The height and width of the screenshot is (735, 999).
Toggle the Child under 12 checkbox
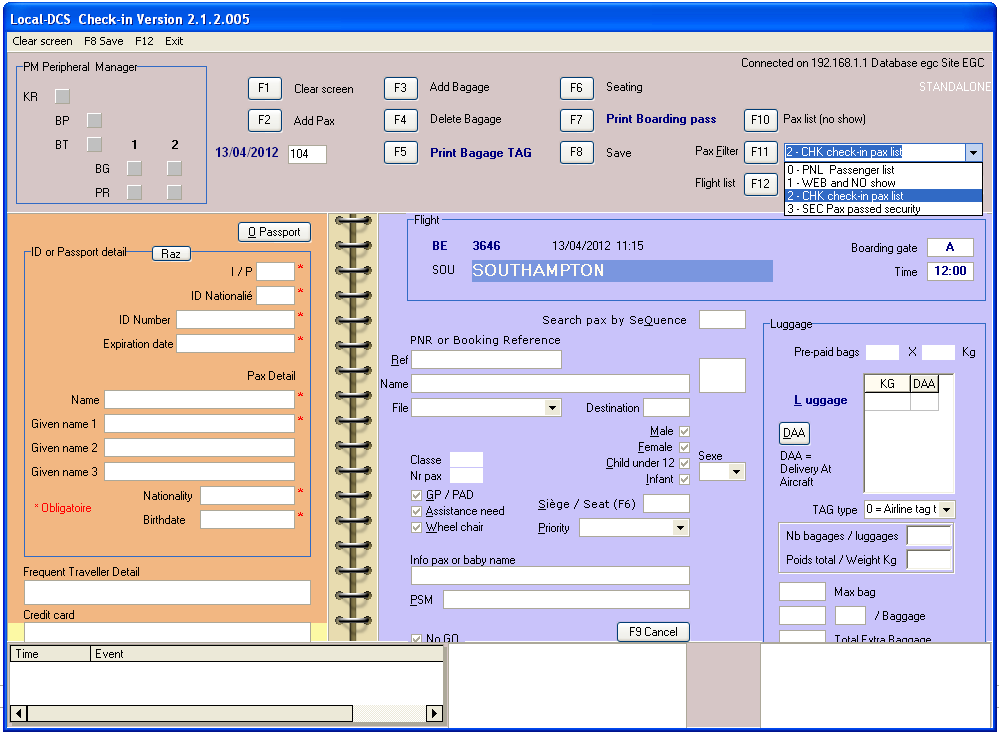pos(684,463)
